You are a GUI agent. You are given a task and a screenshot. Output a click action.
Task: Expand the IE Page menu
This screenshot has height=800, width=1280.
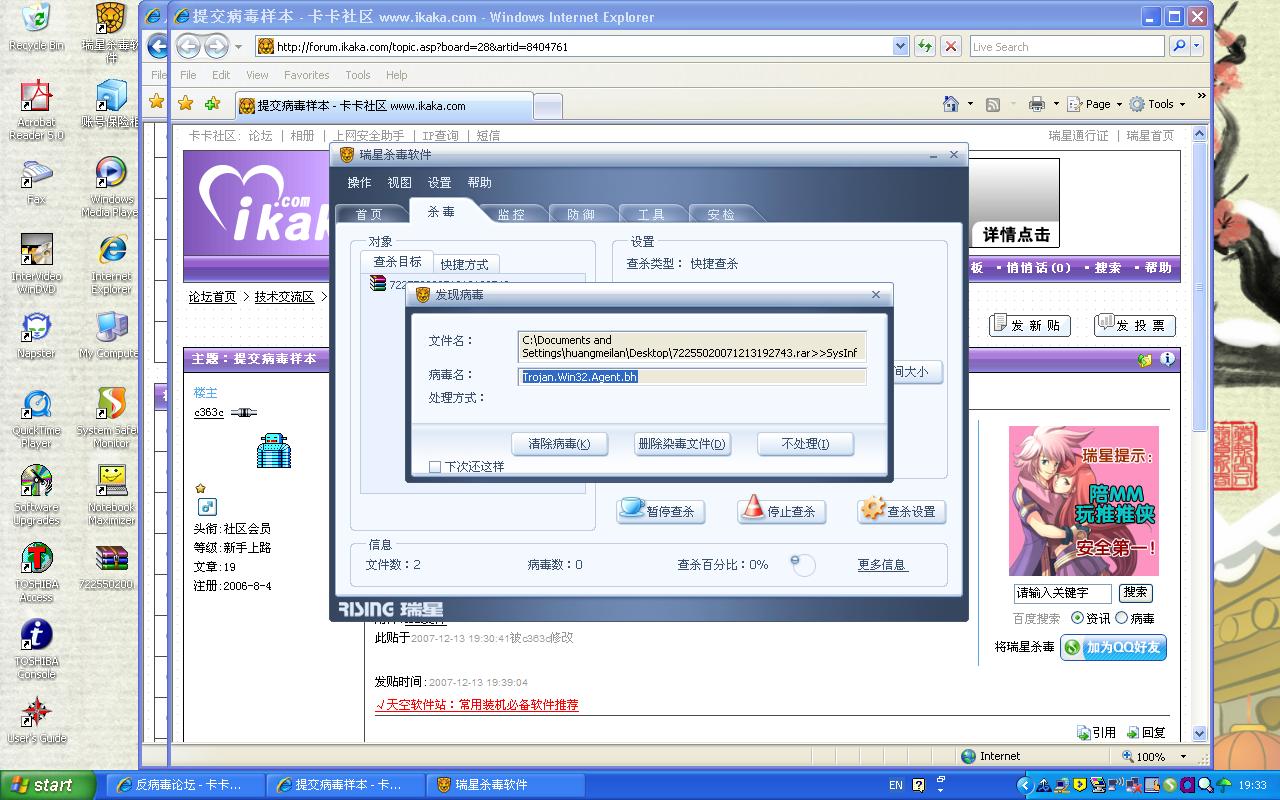tap(1093, 104)
